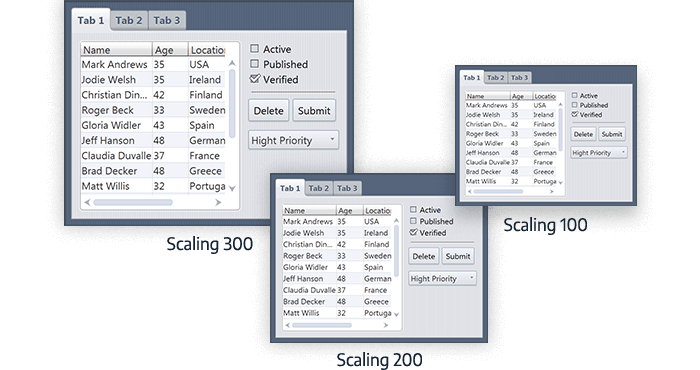
Task: Click right scroll arrow in Scaling 200 table
Action: point(386,325)
